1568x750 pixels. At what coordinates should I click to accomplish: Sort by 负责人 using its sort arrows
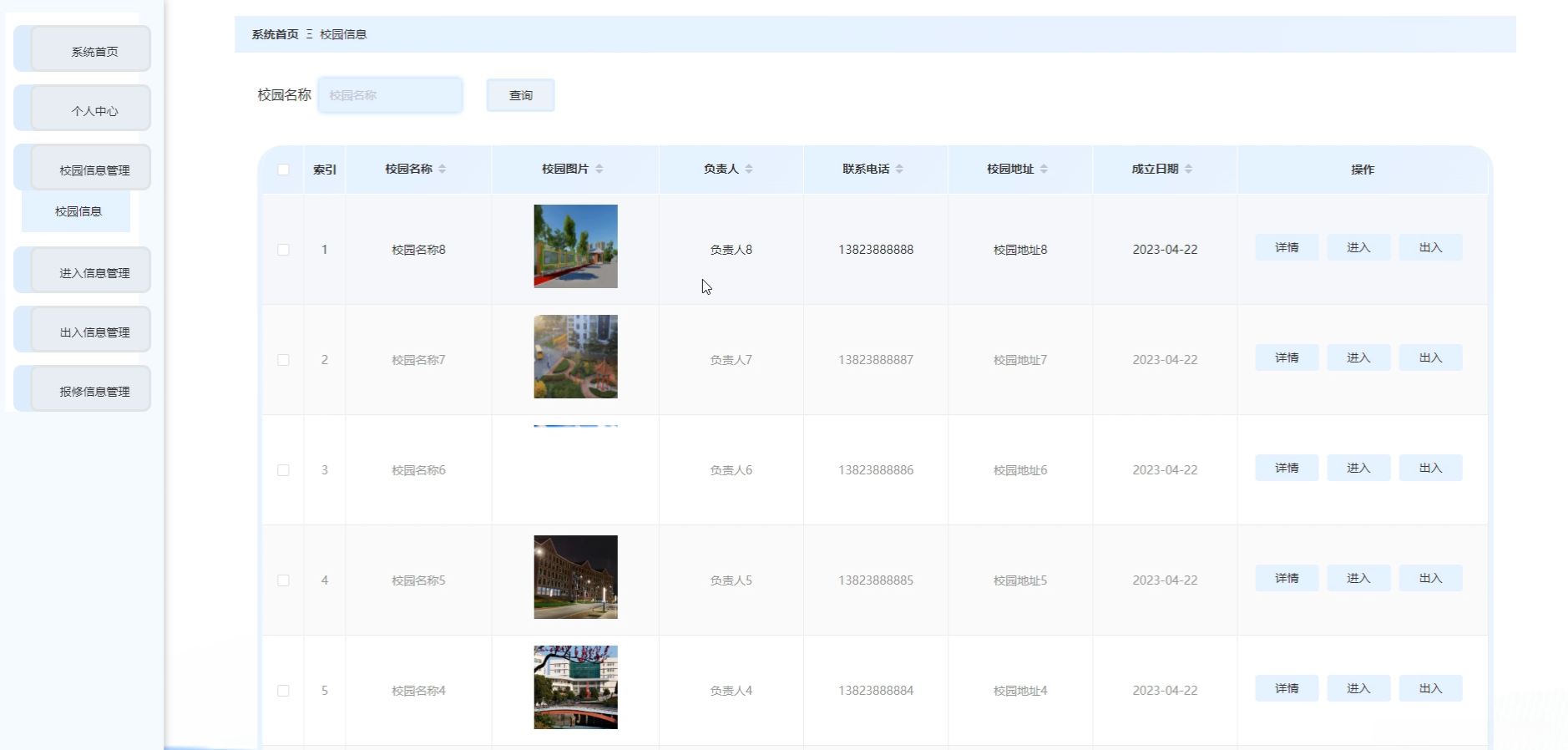point(749,169)
